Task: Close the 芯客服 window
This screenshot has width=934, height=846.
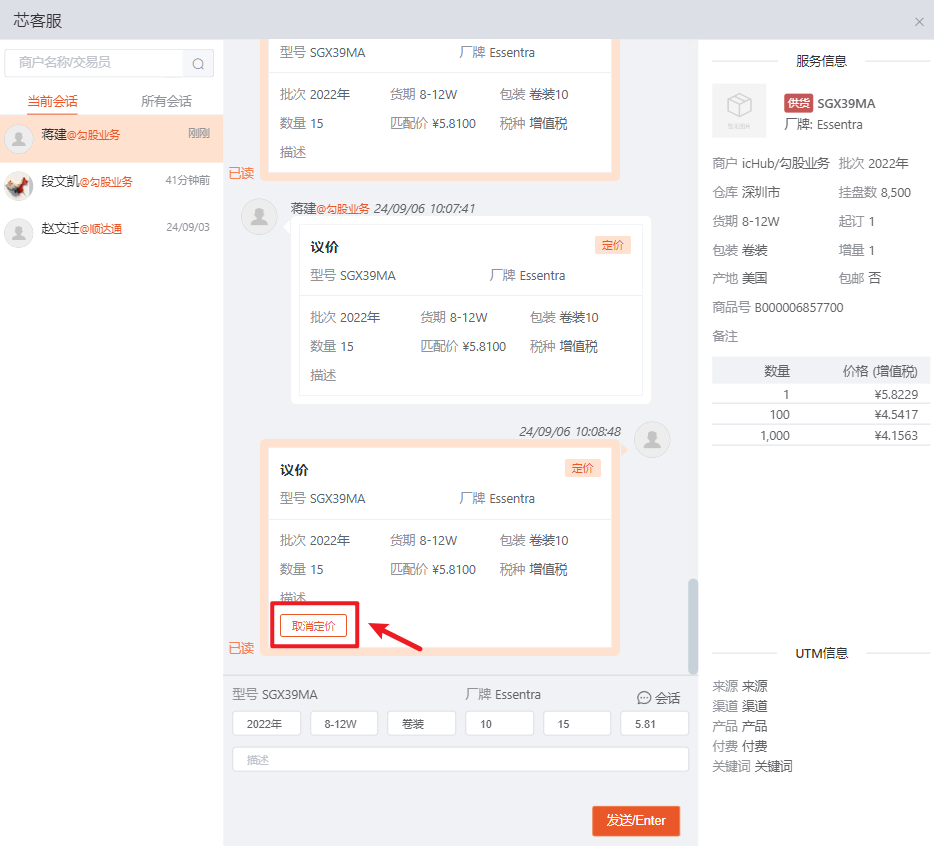Action: click(919, 21)
